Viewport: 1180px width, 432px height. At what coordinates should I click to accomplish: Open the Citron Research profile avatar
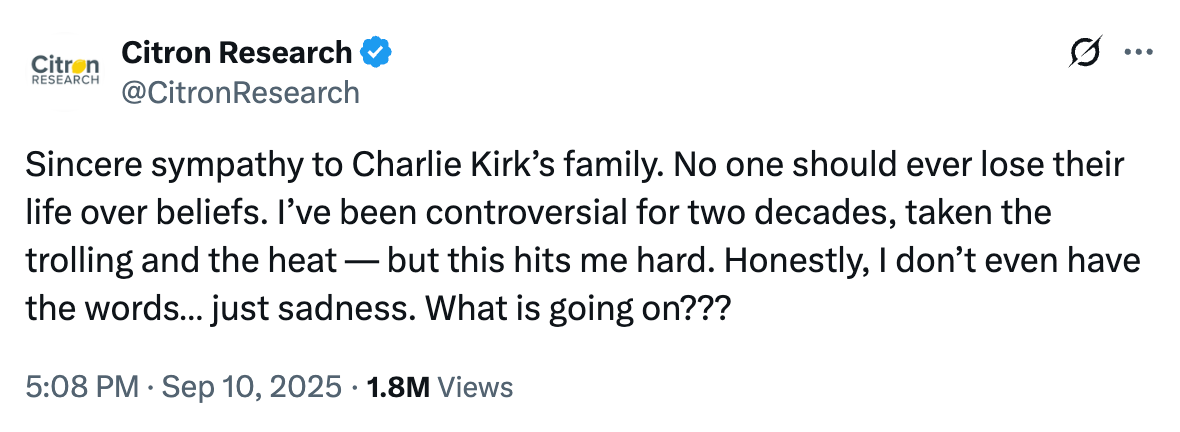pyautogui.click(x=66, y=70)
